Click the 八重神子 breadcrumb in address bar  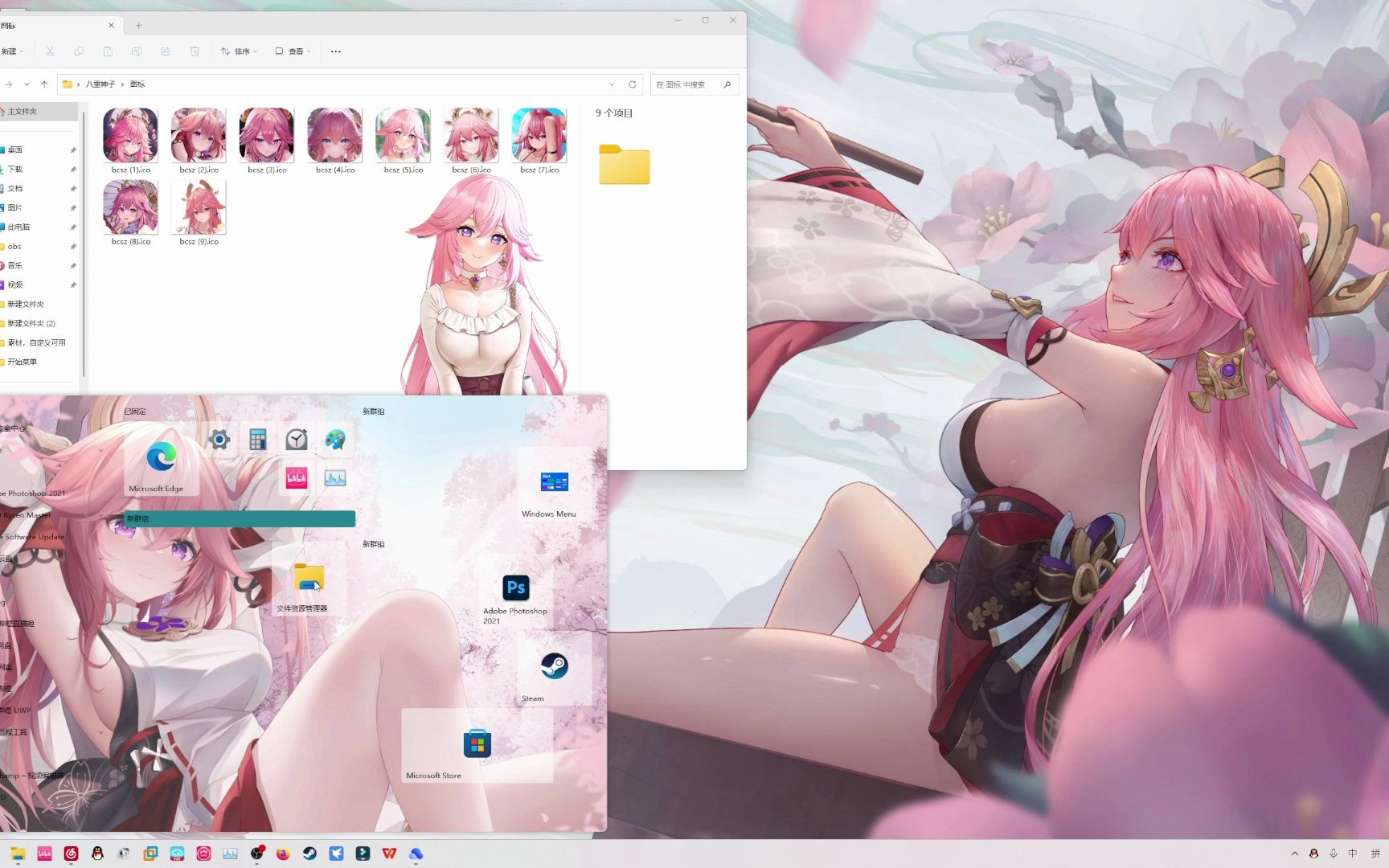(x=100, y=84)
